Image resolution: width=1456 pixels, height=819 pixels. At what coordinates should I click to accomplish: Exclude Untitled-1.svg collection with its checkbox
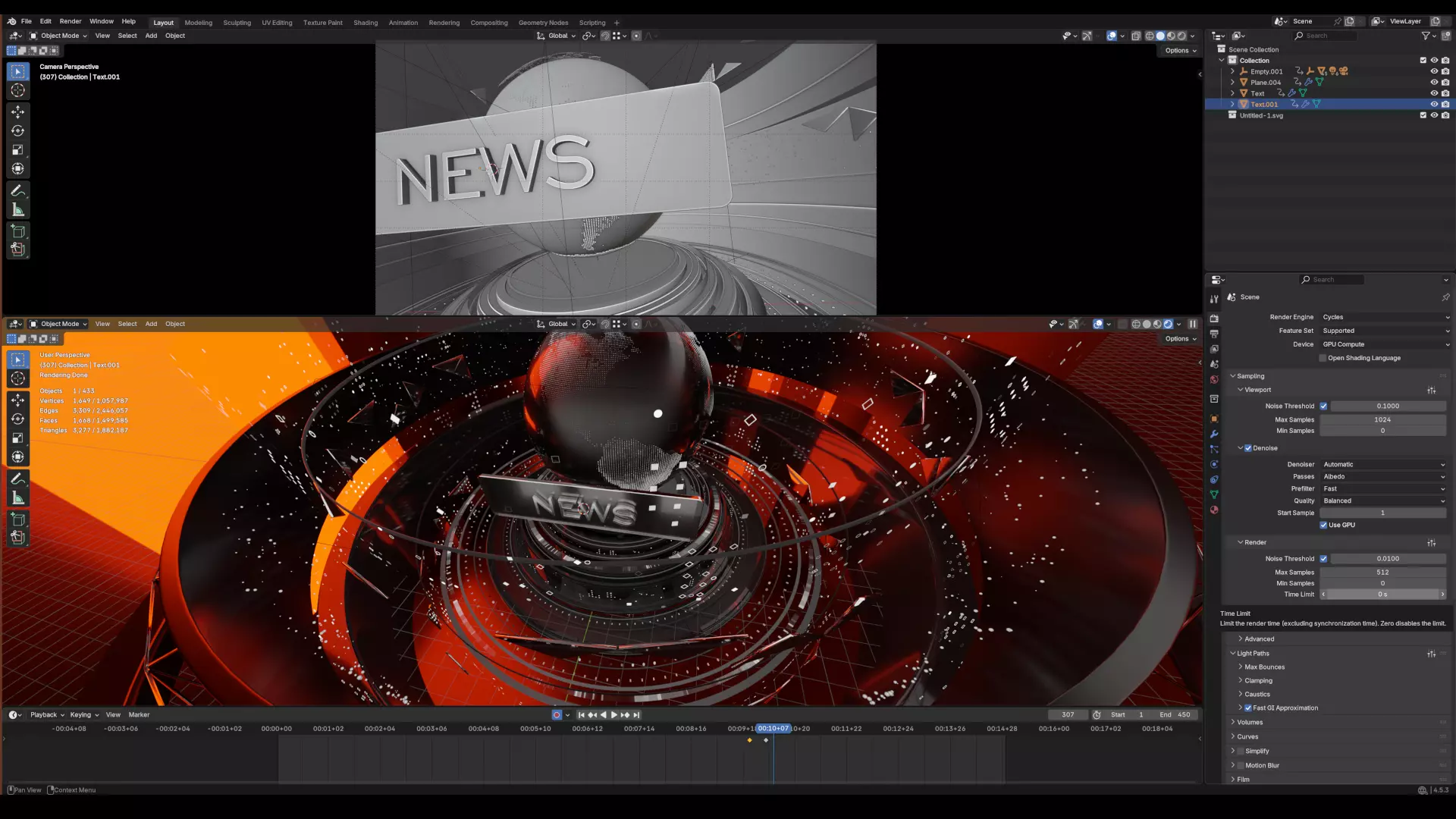[1423, 115]
